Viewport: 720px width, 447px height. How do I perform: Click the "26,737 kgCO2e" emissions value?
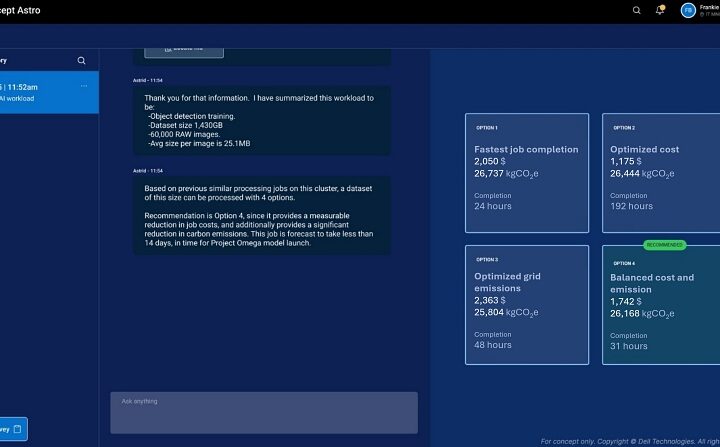pyautogui.click(x=506, y=174)
